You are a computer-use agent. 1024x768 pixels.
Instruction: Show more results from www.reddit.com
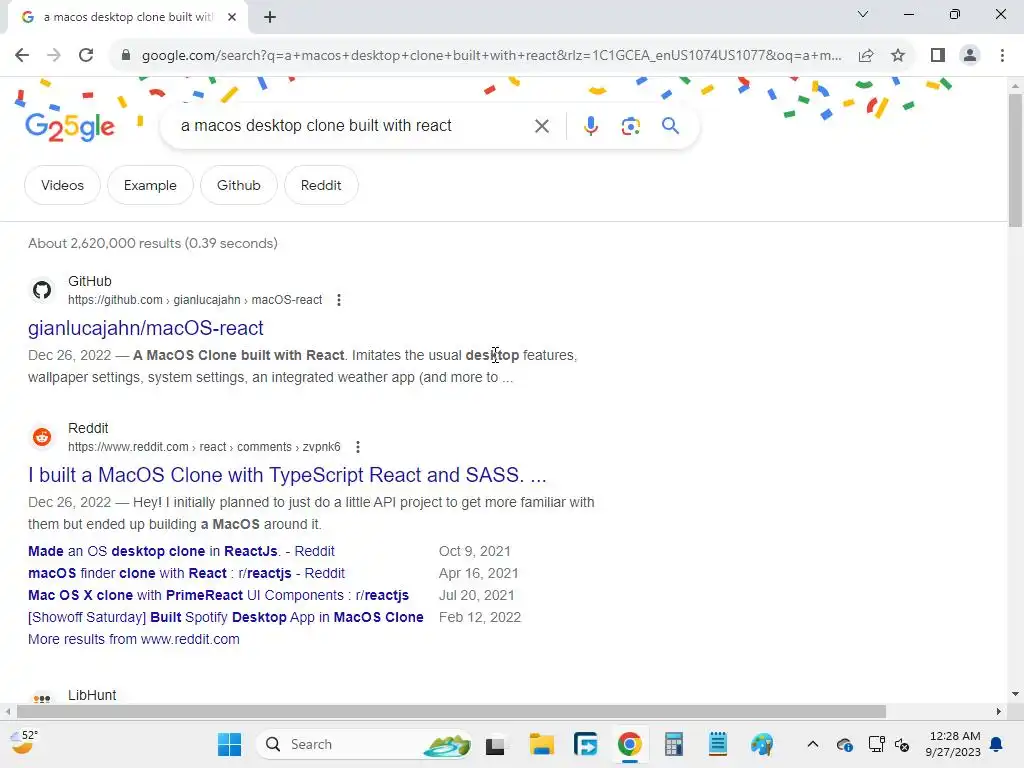point(134,639)
